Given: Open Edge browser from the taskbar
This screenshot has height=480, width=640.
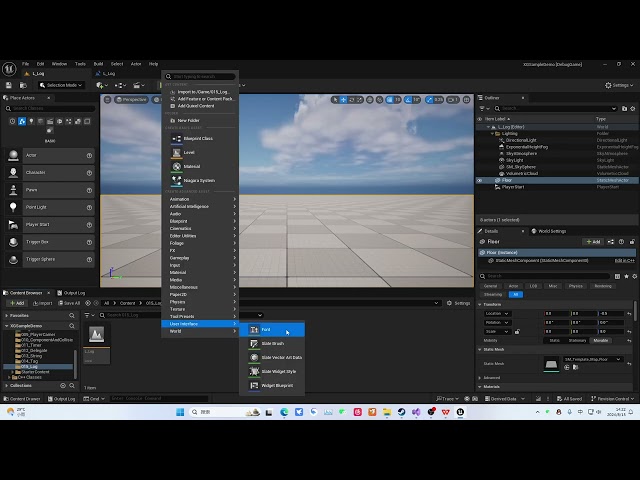Looking at the screenshot, I should pyautogui.click(x=284, y=412).
